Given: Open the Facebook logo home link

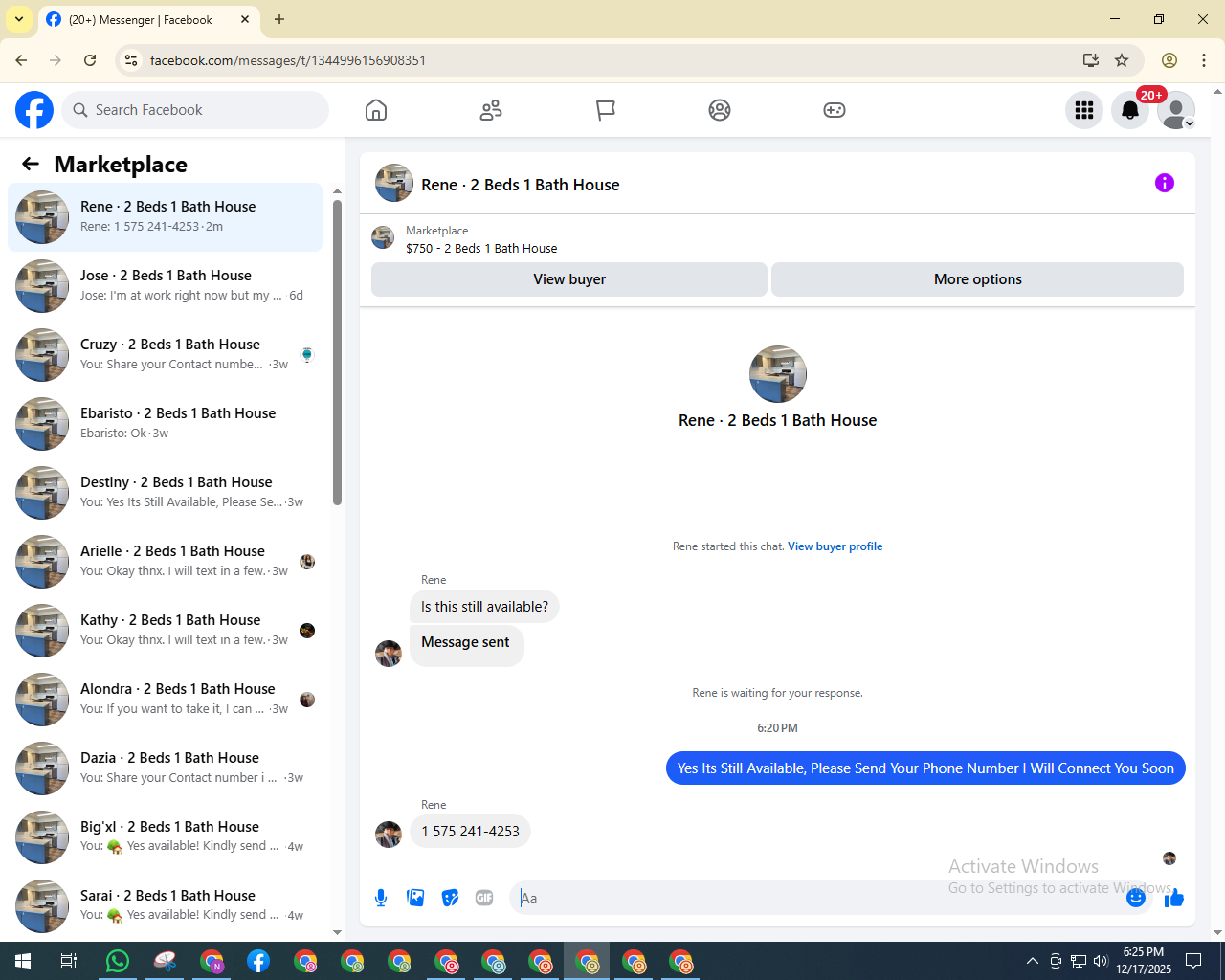Looking at the screenshot, I should pos(34,110).
